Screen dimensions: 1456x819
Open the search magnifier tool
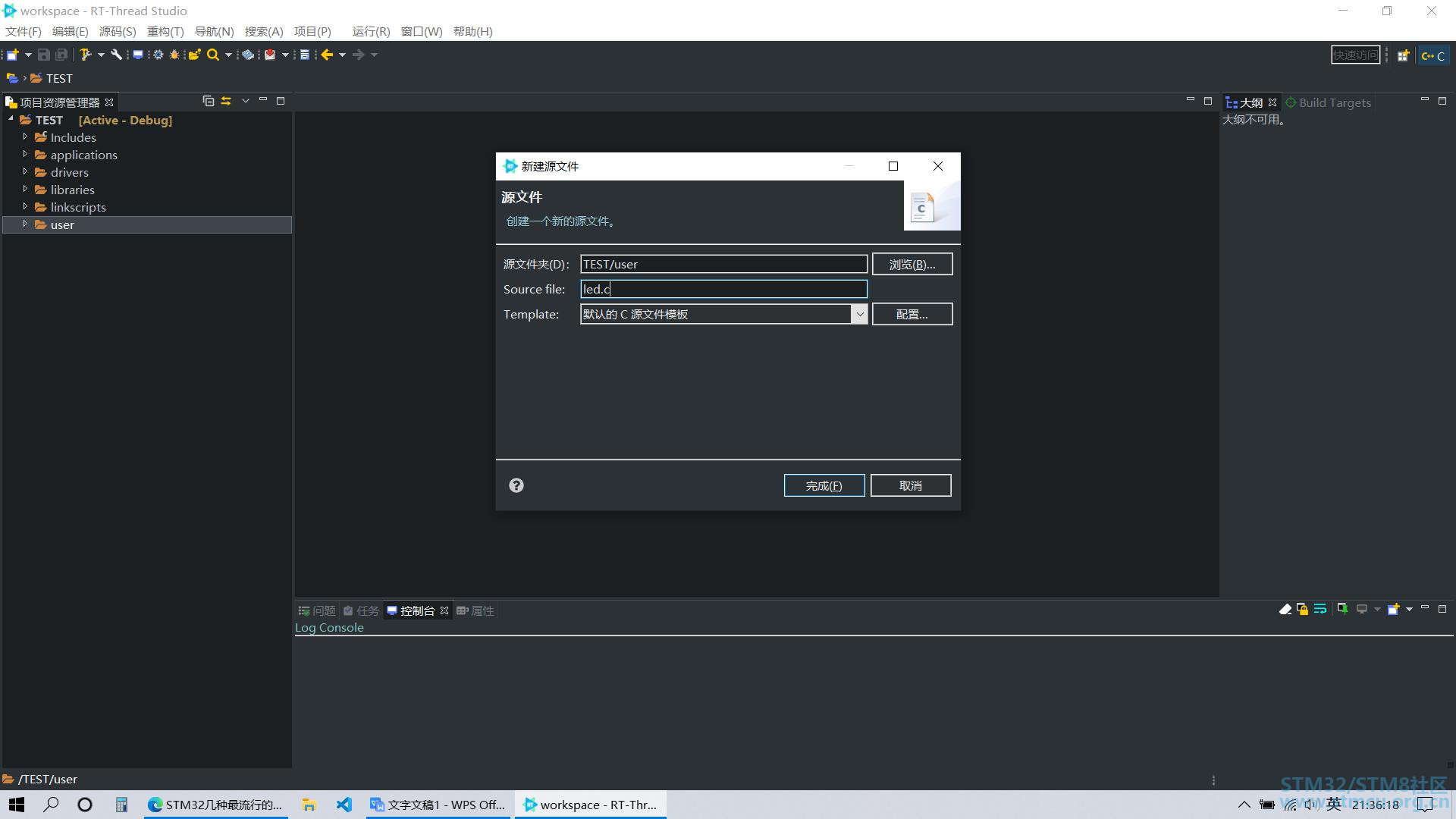pos(213,55)
